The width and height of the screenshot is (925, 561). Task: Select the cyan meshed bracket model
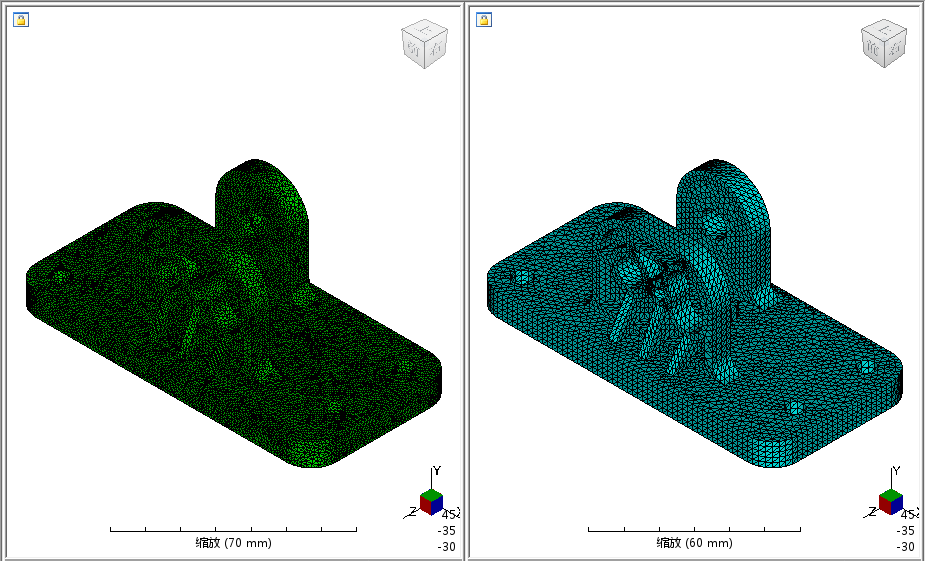point(695,313)
